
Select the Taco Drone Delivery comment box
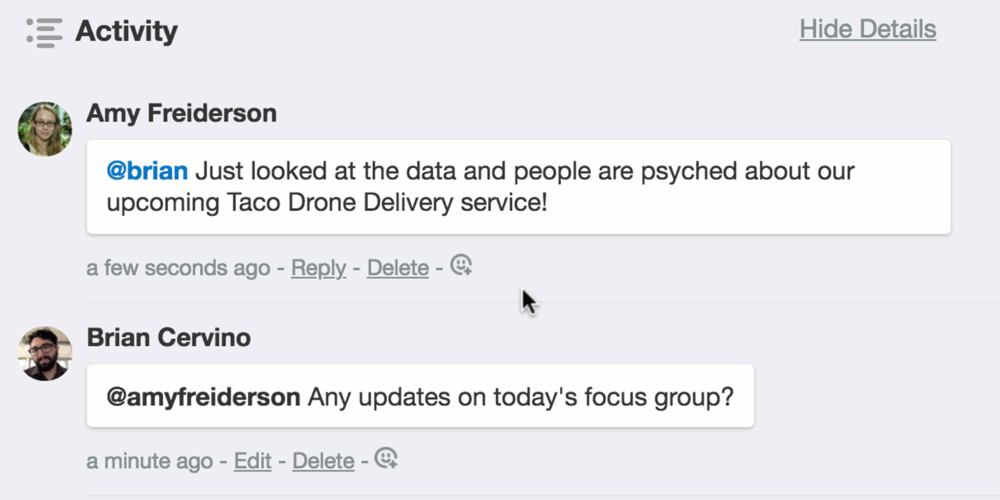518,187
